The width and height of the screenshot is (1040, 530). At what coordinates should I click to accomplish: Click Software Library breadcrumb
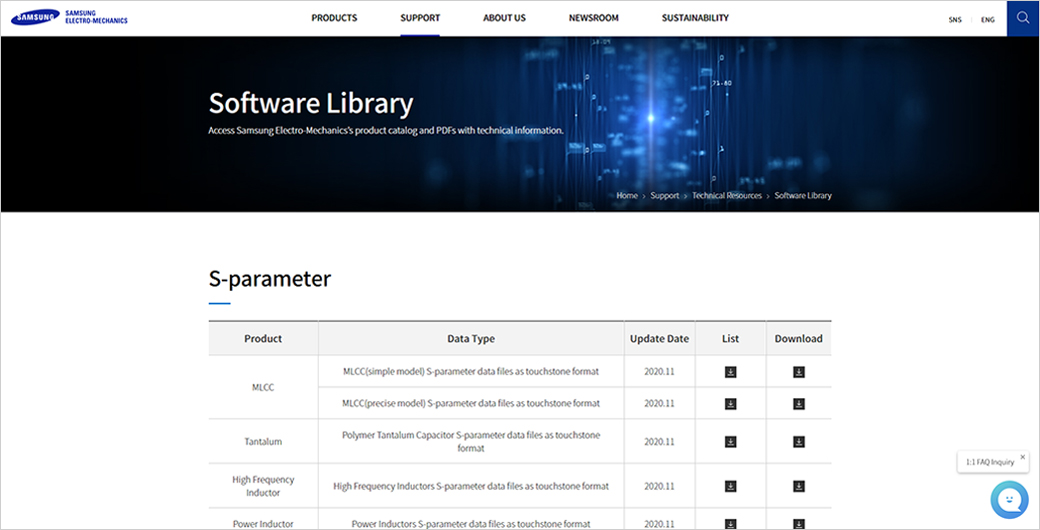coord(803,196)
